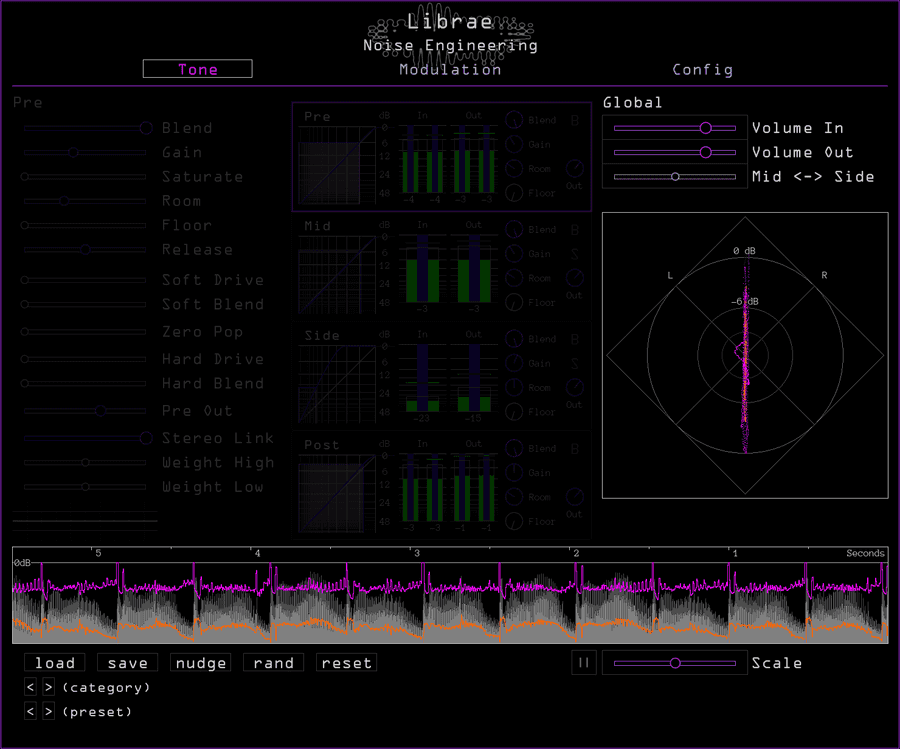The height and width of the screenshot is (749, 900).
Task: Click the Pre section Floor knob
Action: [x=514, y=193]
